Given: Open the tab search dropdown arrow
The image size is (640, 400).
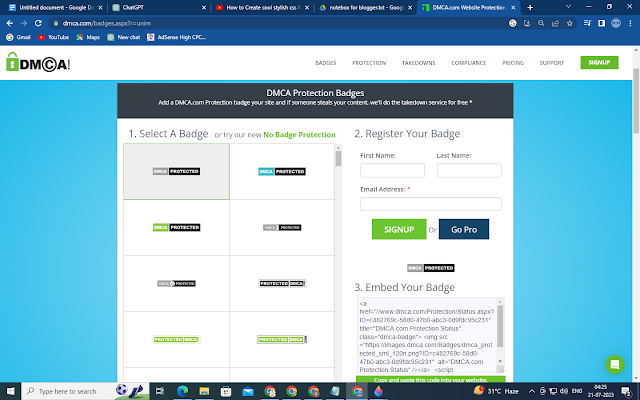Looking at the screenshot, I should [568, 7].
